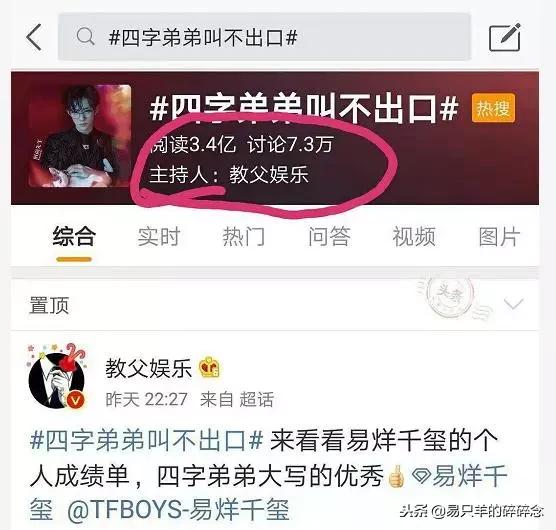Tap the topic cover thumbnail image
This screenshot has width=556, height=530.
(79, 136)
